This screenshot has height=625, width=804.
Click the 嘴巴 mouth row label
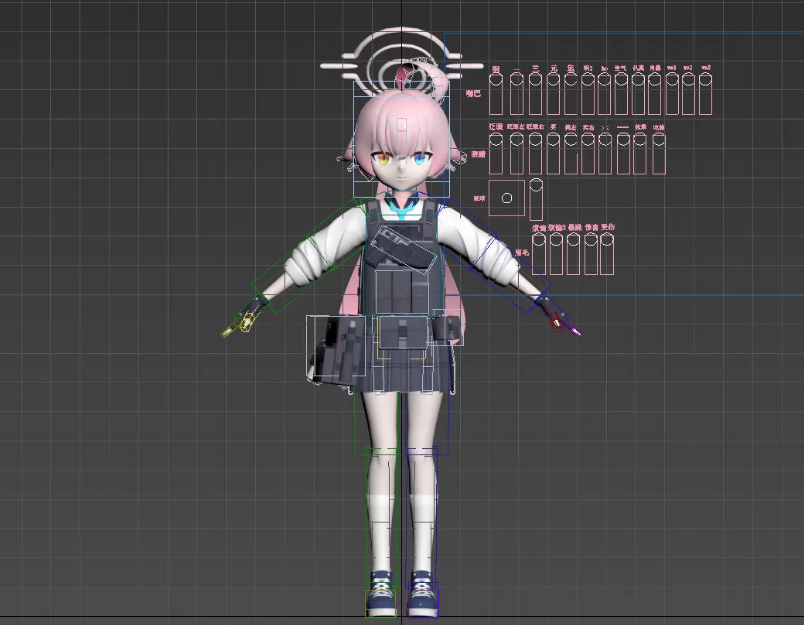473,93
